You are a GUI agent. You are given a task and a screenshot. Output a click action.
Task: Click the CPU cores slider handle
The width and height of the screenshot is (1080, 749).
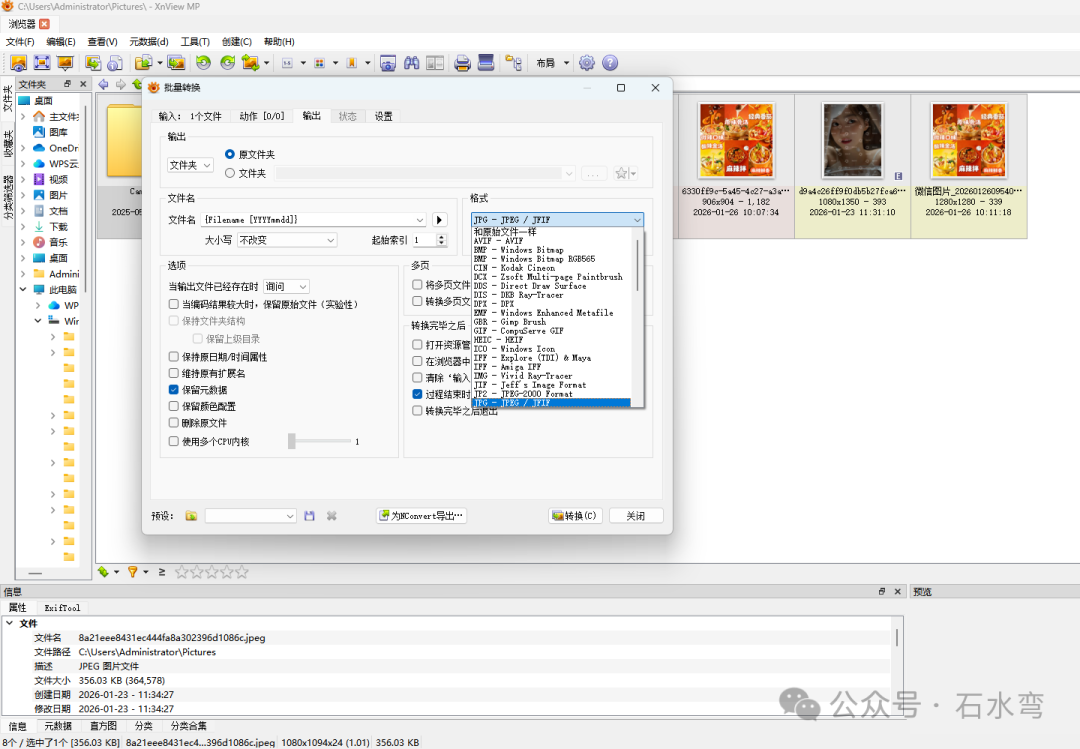(292, 441)
